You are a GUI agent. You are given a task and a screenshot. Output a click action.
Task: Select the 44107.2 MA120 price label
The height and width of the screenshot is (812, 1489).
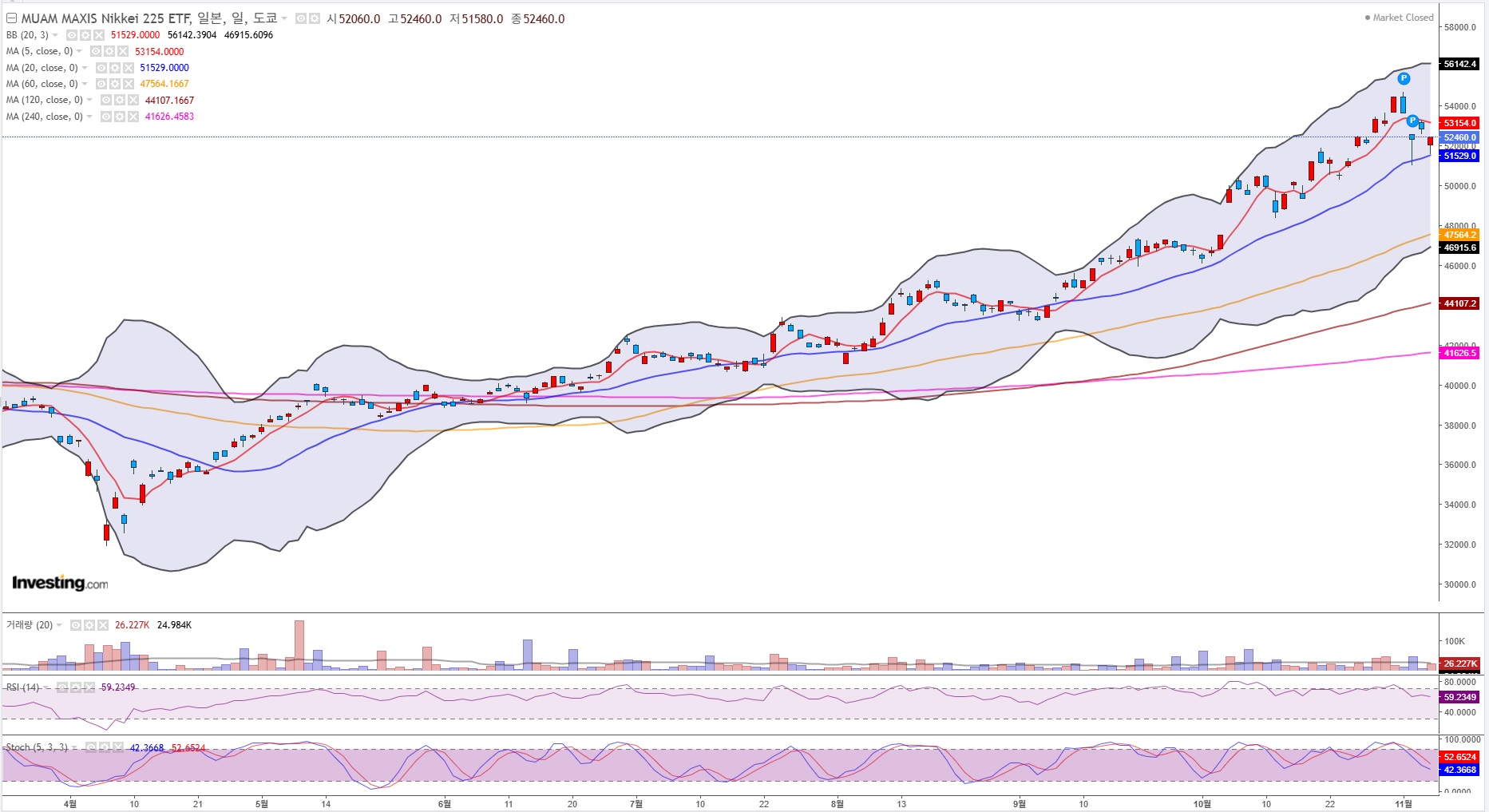1459,303
